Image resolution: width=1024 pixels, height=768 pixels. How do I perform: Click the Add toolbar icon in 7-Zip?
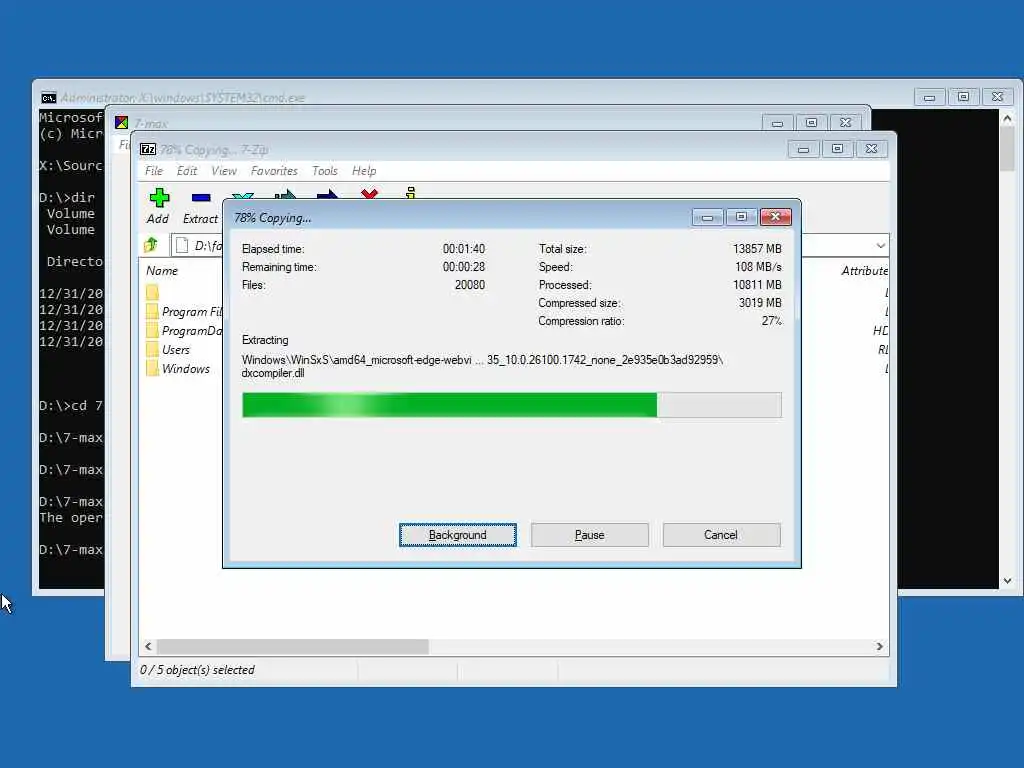[x=159, y=198]
